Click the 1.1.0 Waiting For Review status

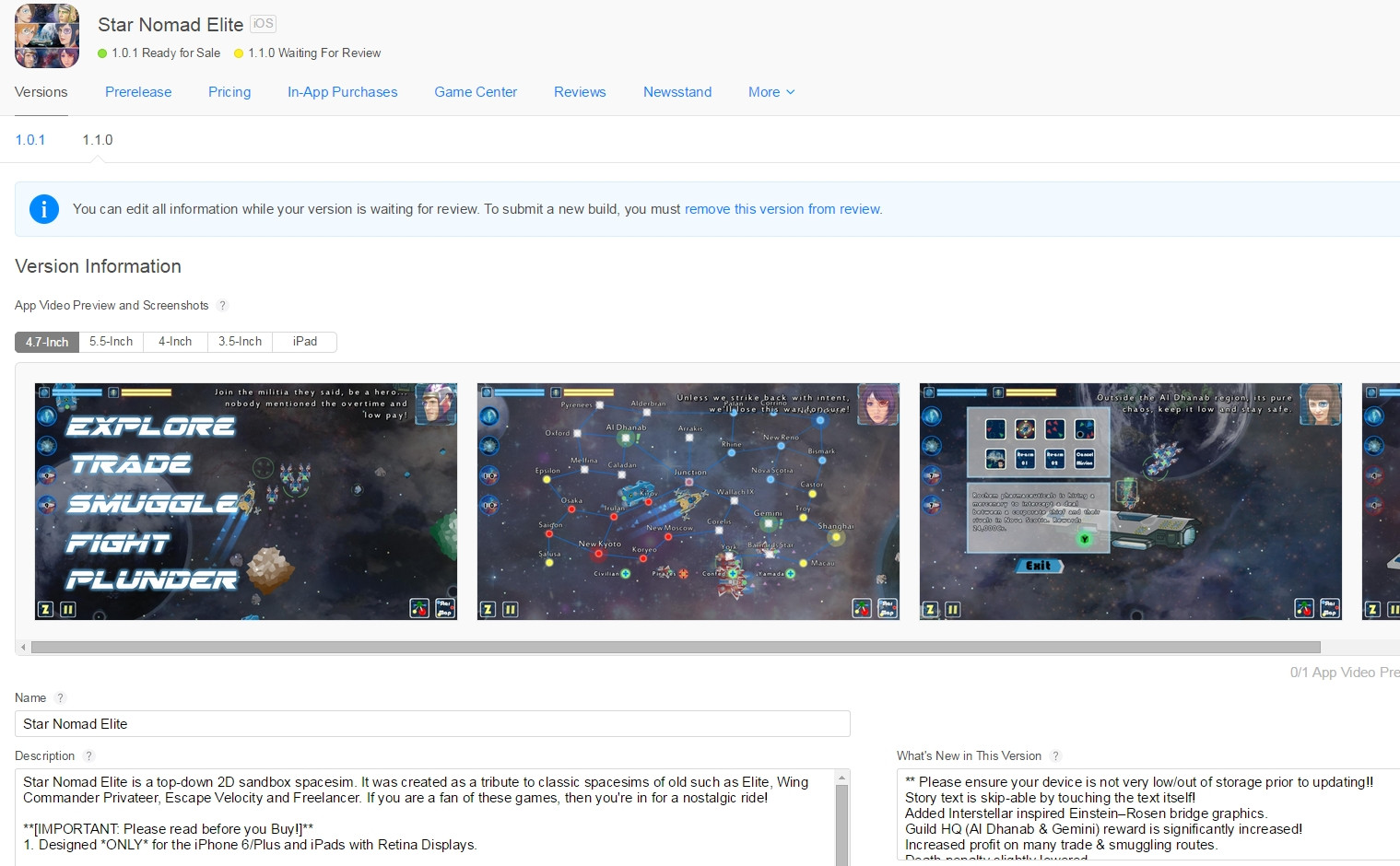[x=307, y=53]
